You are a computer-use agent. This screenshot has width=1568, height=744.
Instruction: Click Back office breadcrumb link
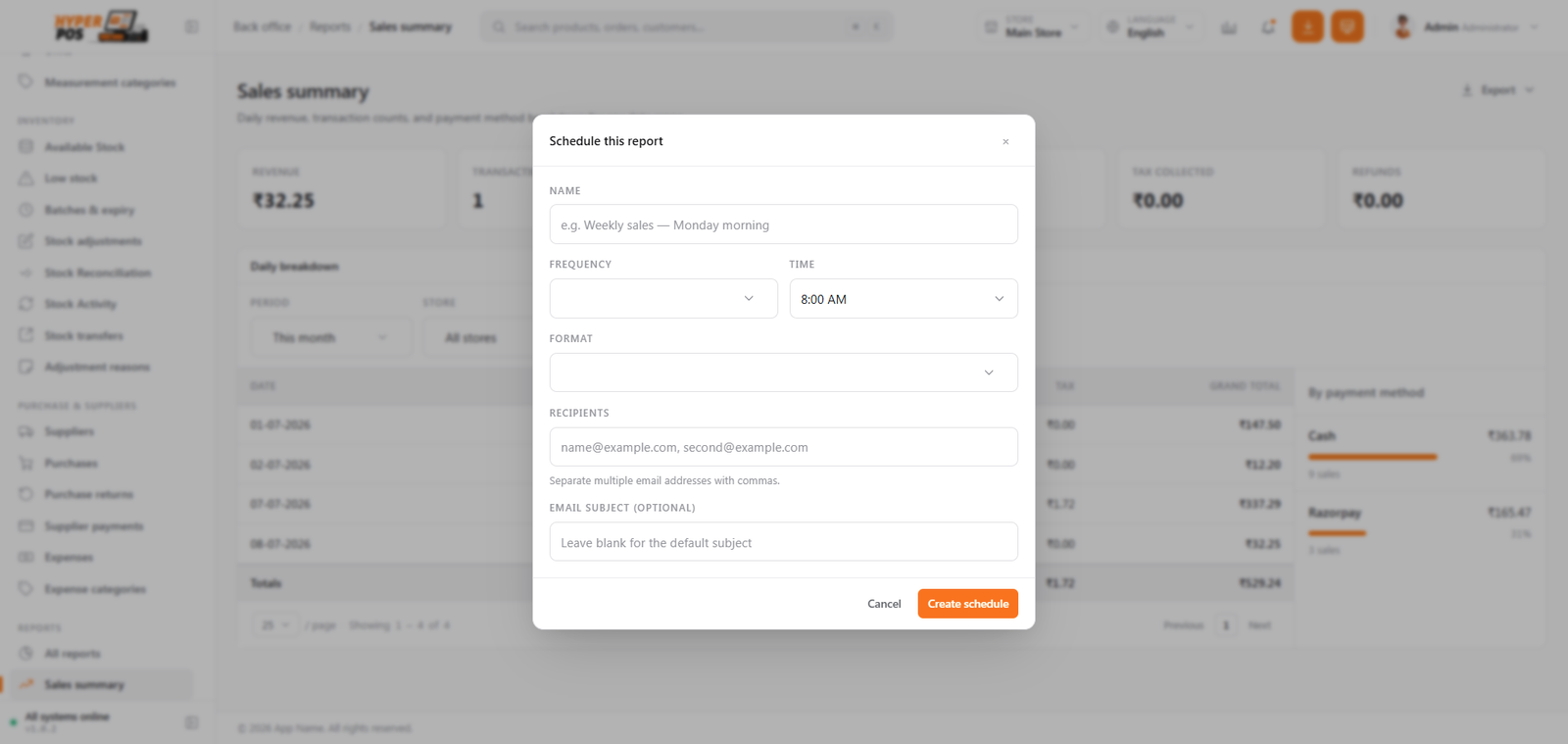click(x=262, y=26)
